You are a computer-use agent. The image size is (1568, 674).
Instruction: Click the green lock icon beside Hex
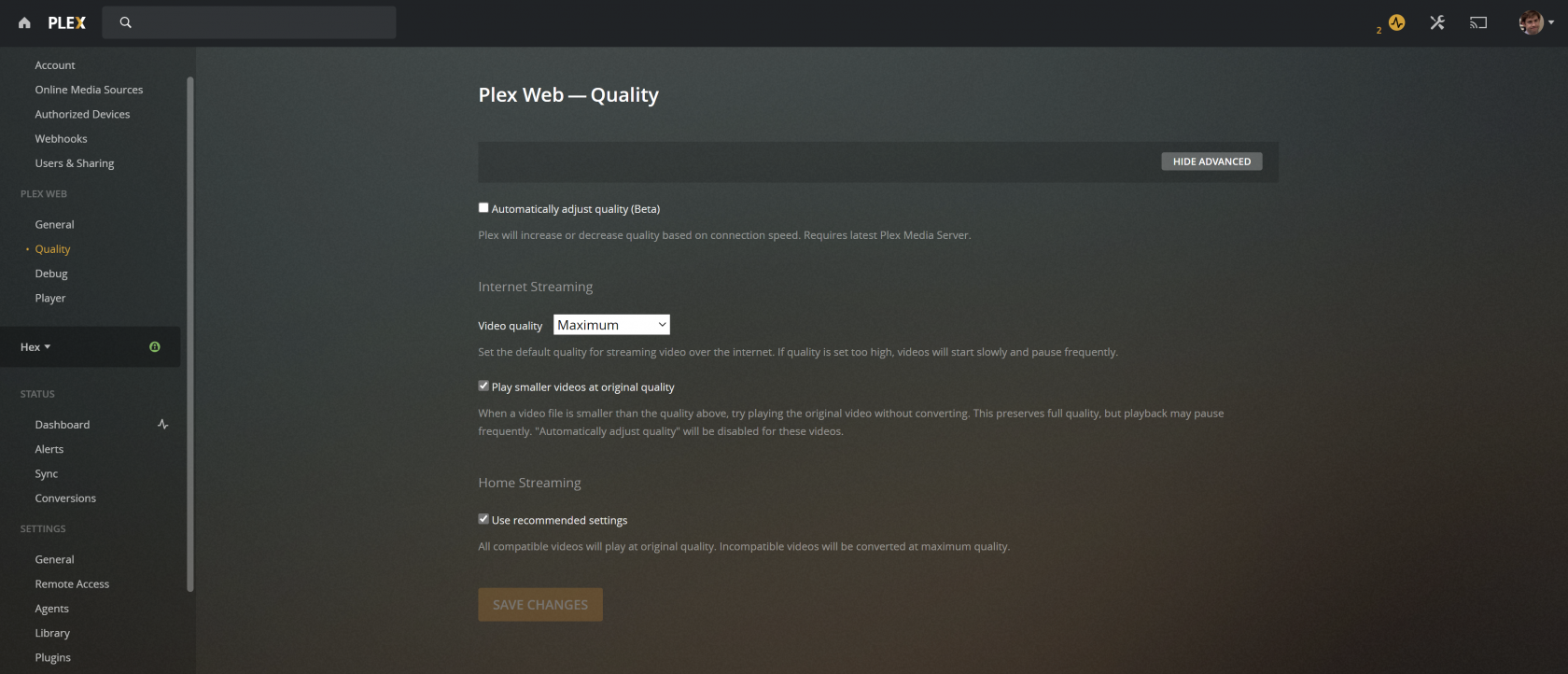tap(155, 347)
